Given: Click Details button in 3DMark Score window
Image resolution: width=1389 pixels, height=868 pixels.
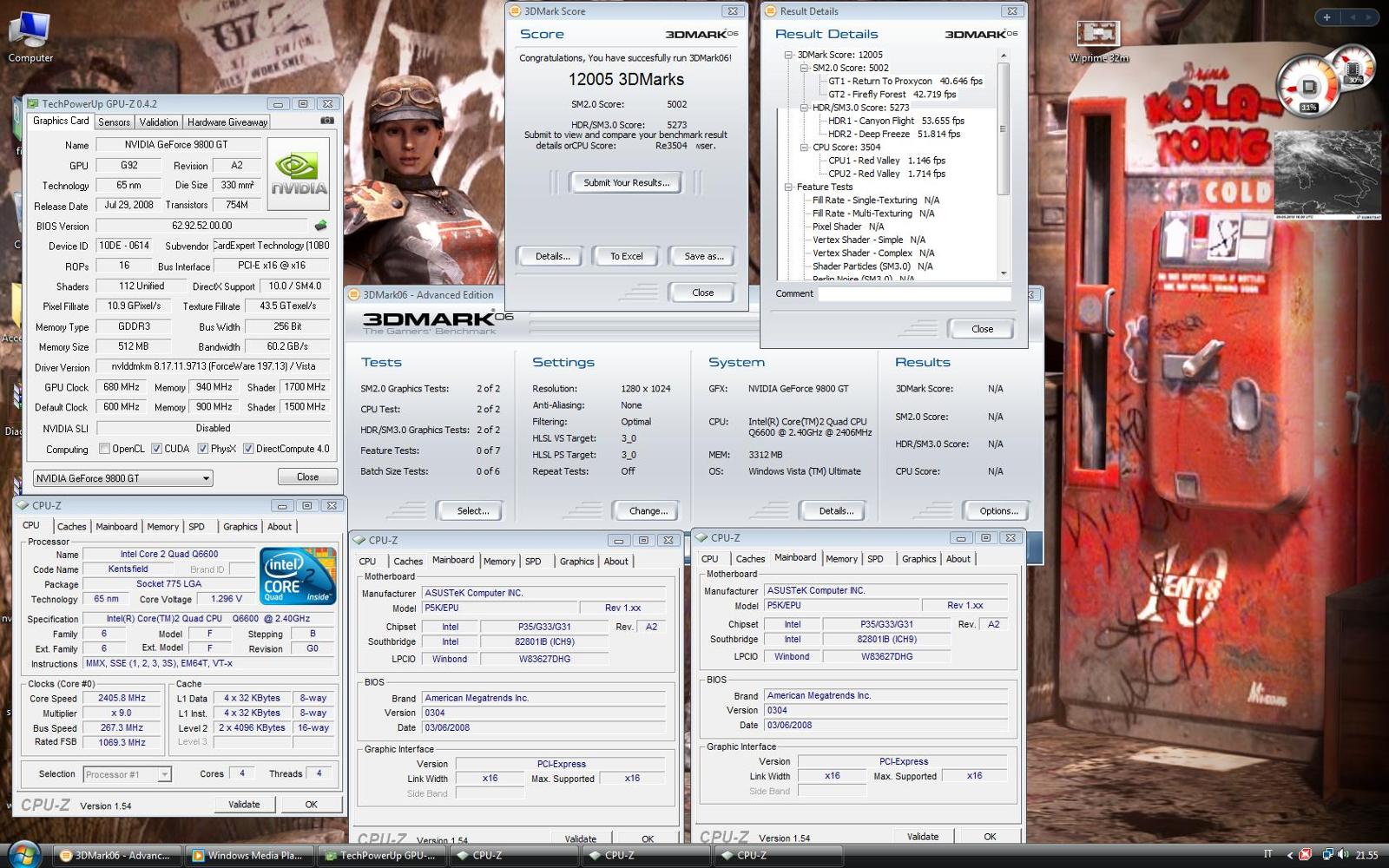Looking at the screenshot, I should (x=552, y=256).
